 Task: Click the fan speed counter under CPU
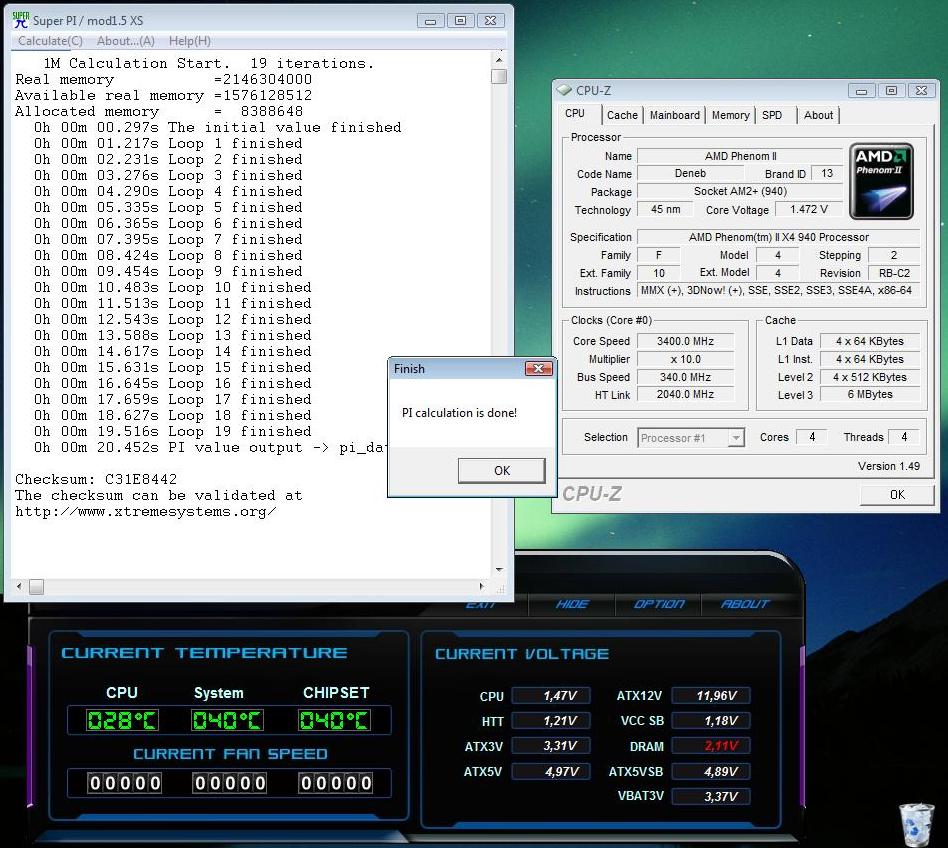[125, 783]
